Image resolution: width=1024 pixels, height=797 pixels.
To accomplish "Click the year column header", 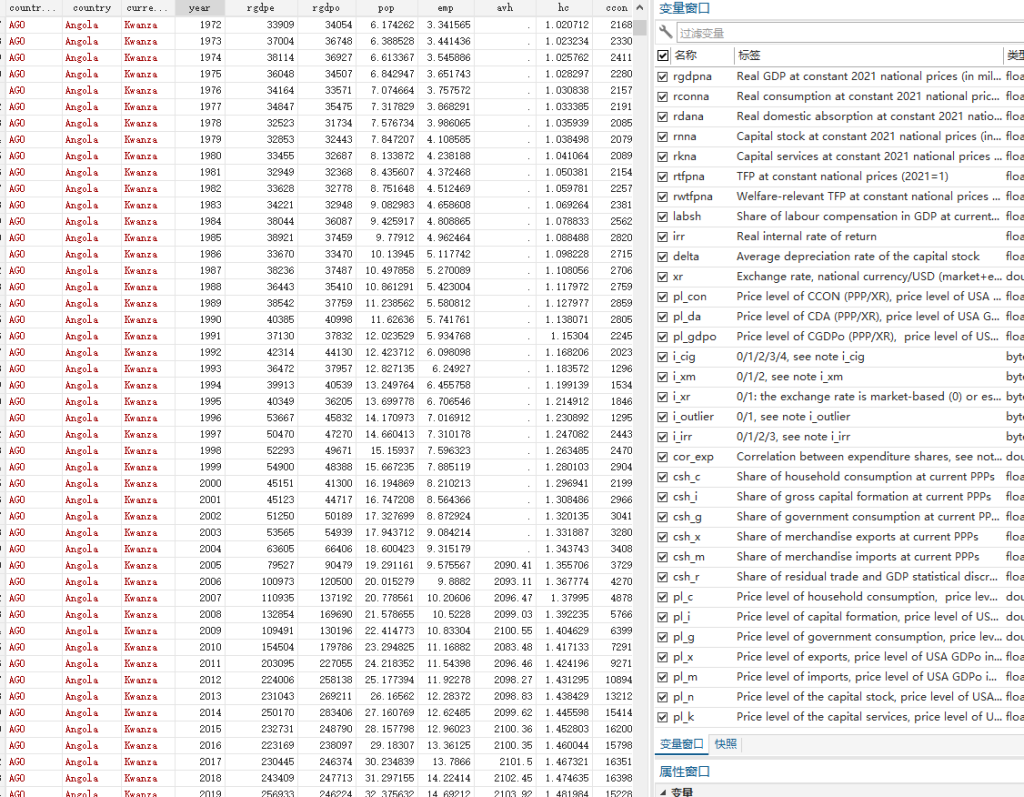I will (x=200, y=8).
